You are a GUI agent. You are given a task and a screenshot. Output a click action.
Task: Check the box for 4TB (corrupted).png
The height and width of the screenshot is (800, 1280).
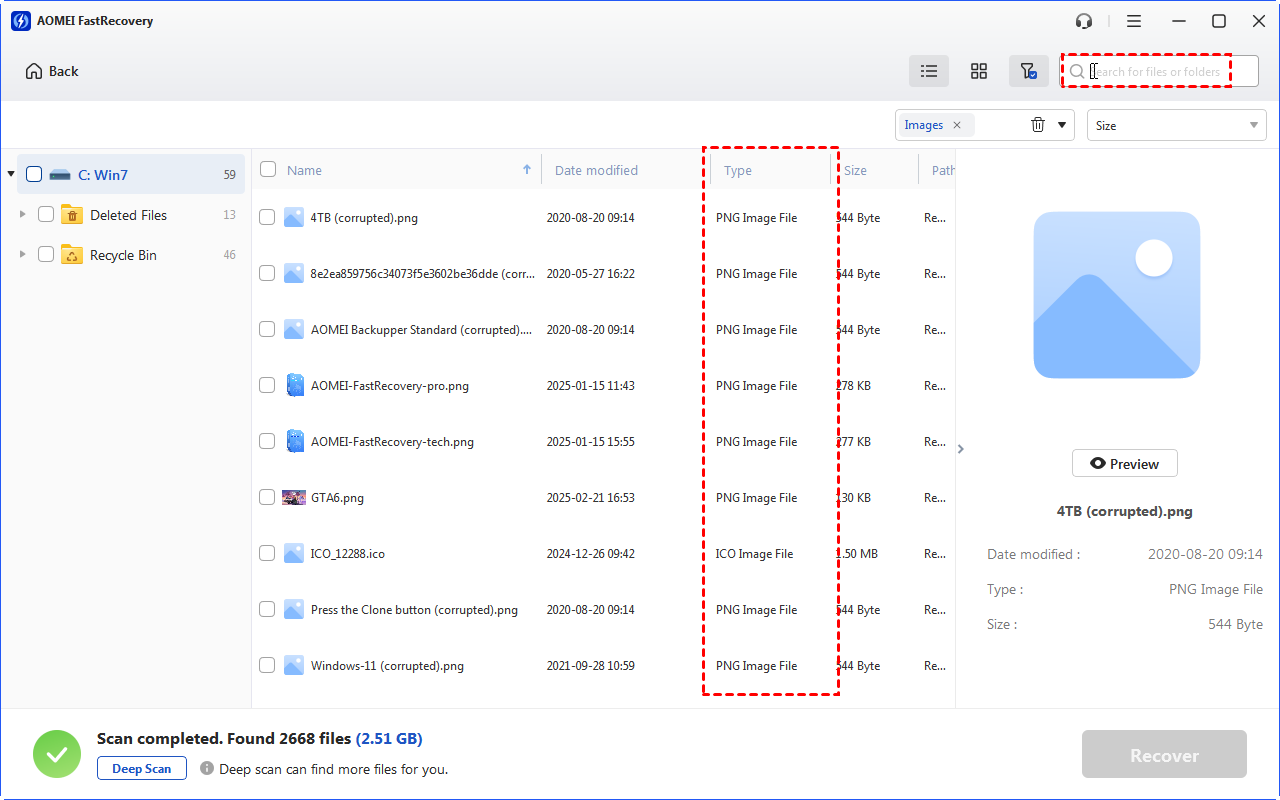(x=267, y=217)
